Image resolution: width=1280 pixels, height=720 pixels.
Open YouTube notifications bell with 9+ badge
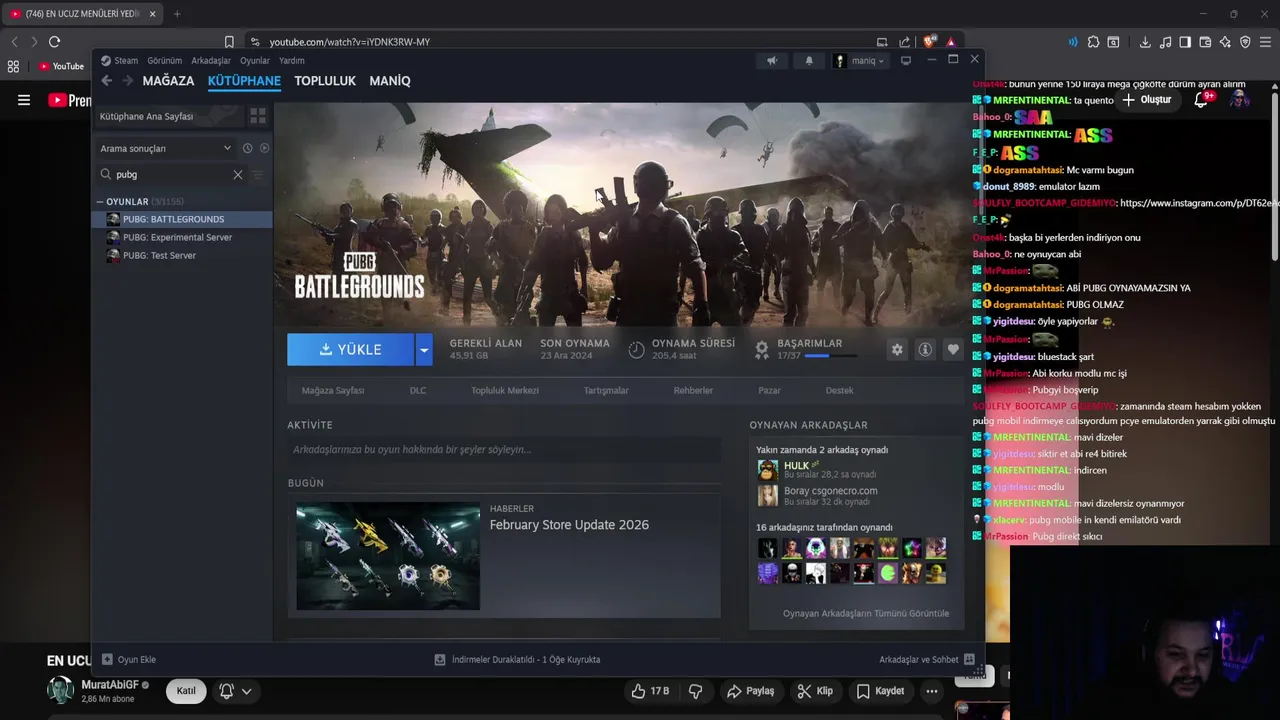click(1203, 99)
